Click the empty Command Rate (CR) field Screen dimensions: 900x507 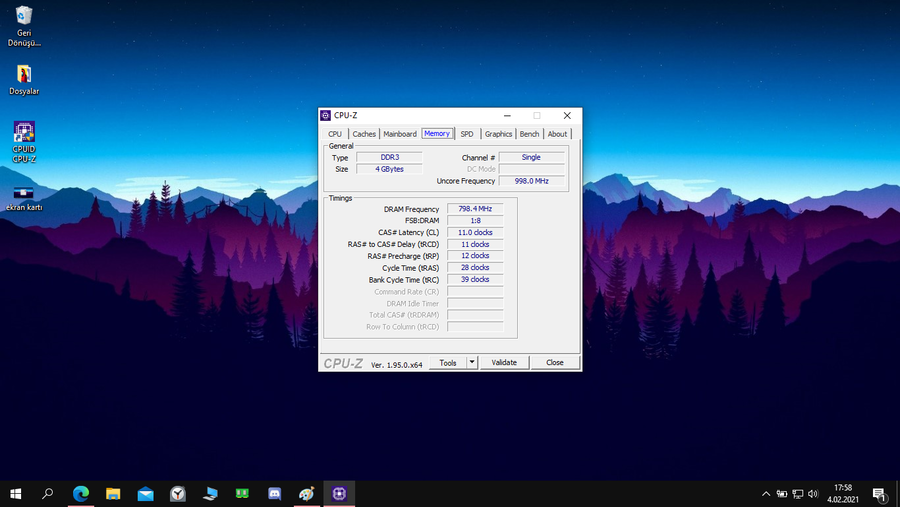(475, 292)
